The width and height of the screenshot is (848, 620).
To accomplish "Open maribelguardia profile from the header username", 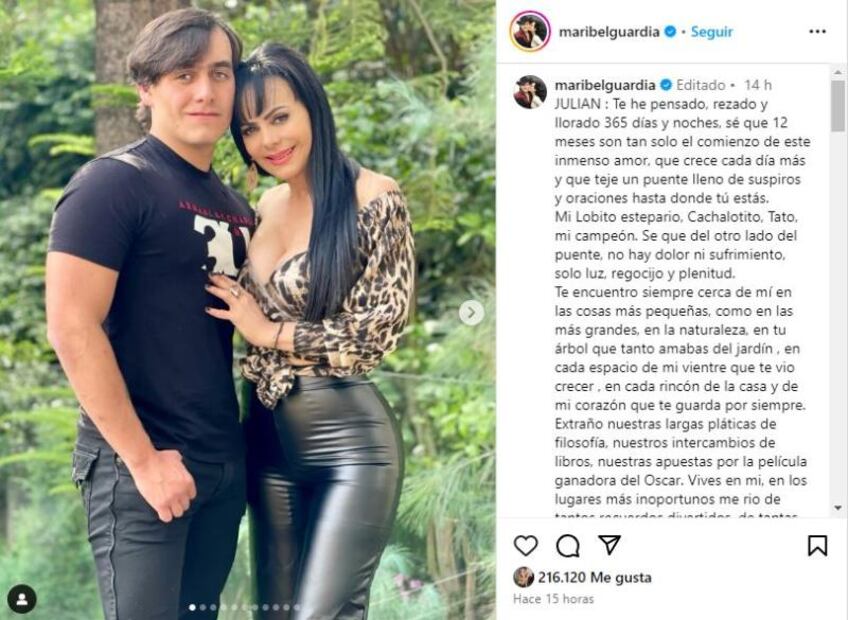I will coord(609,32).
